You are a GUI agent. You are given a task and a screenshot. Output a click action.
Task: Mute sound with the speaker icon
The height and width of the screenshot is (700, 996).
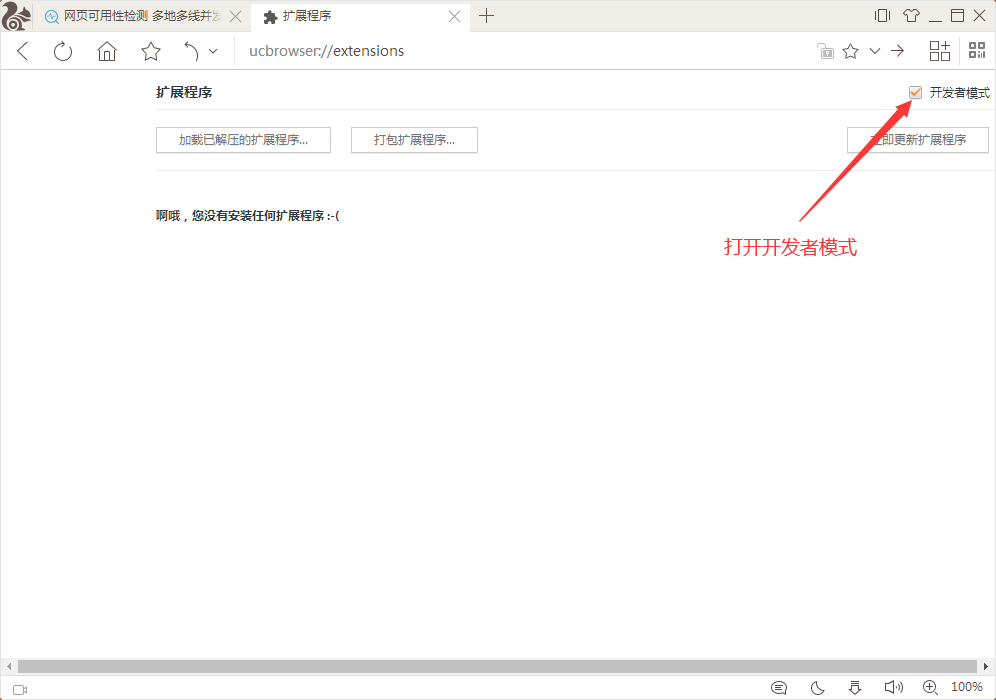click(893, 688)
